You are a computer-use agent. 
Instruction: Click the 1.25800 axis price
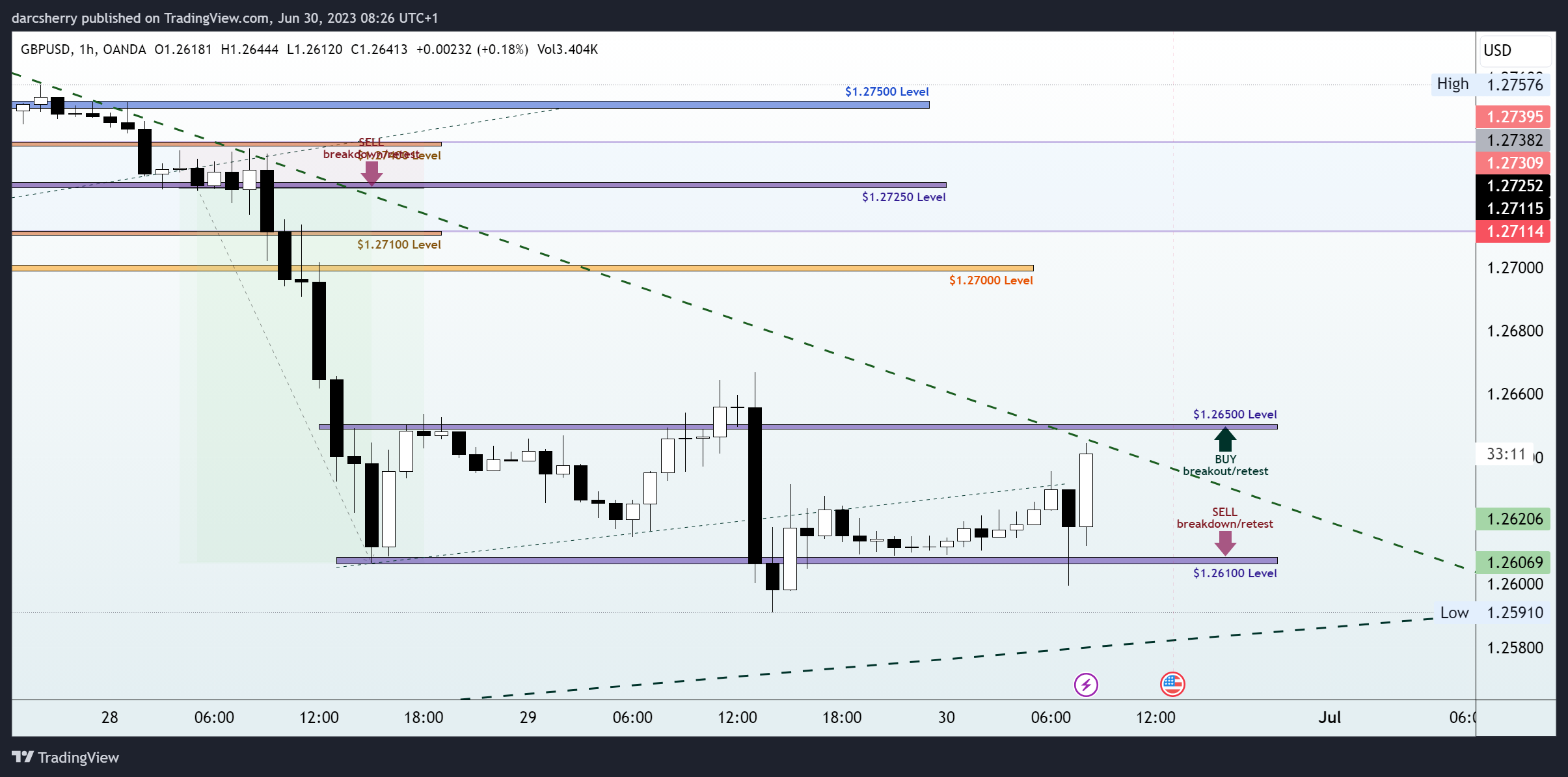[x=1515, y=648]
